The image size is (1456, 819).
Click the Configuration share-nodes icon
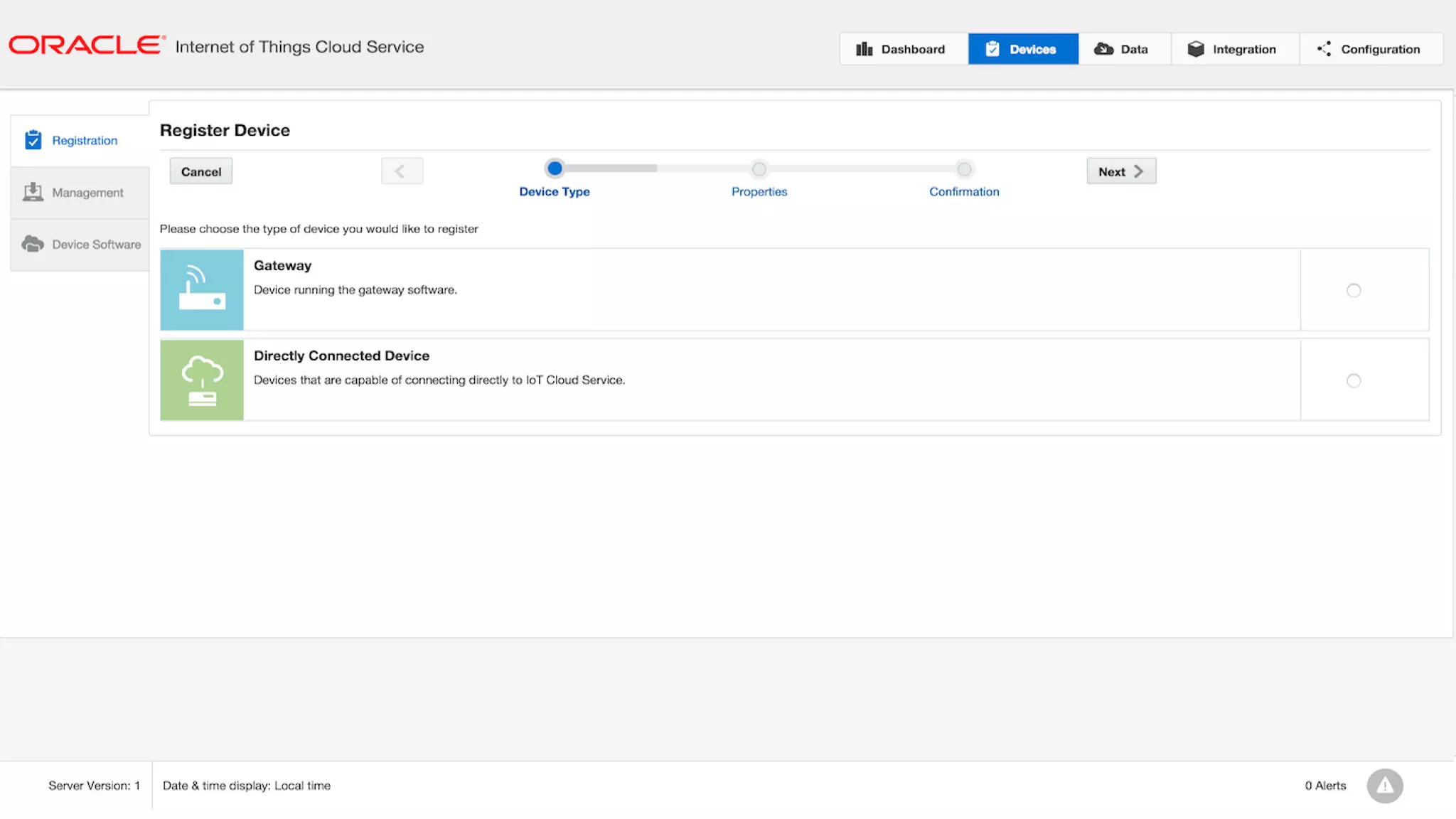coord(1324,49)
